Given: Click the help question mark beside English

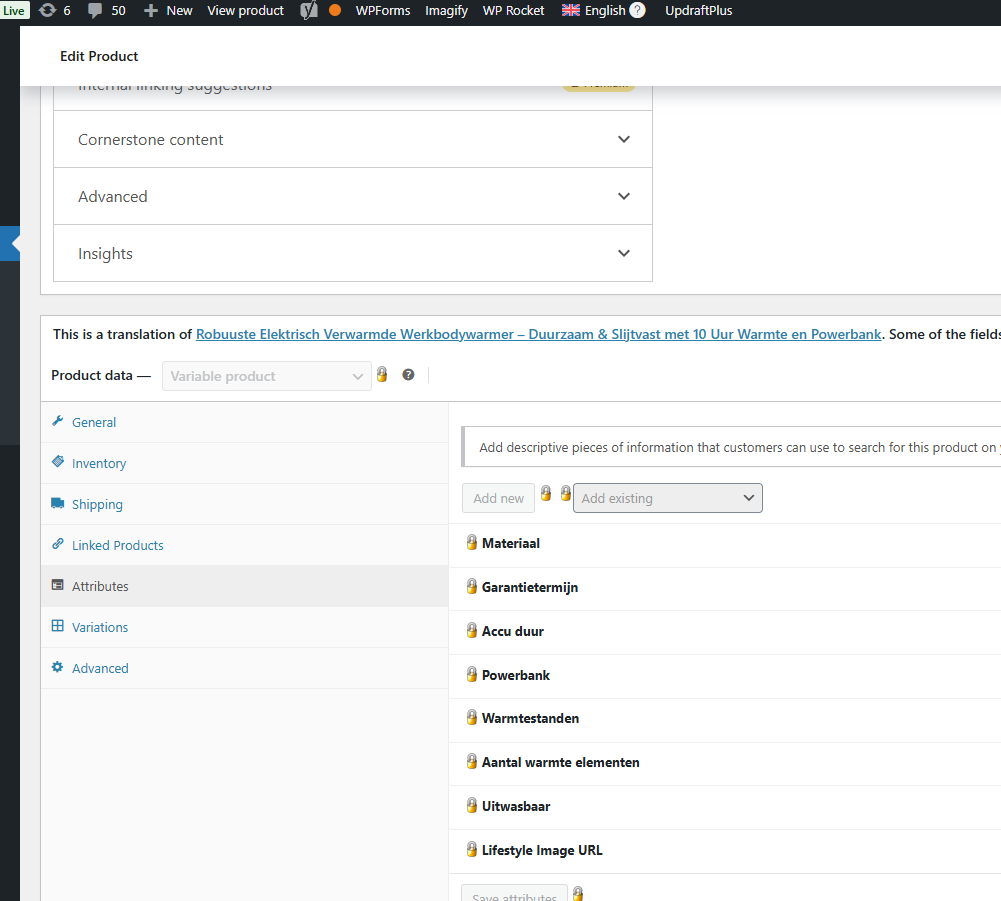Looking at the screenshot, I should pyautogui.click(x=637, y=10).
